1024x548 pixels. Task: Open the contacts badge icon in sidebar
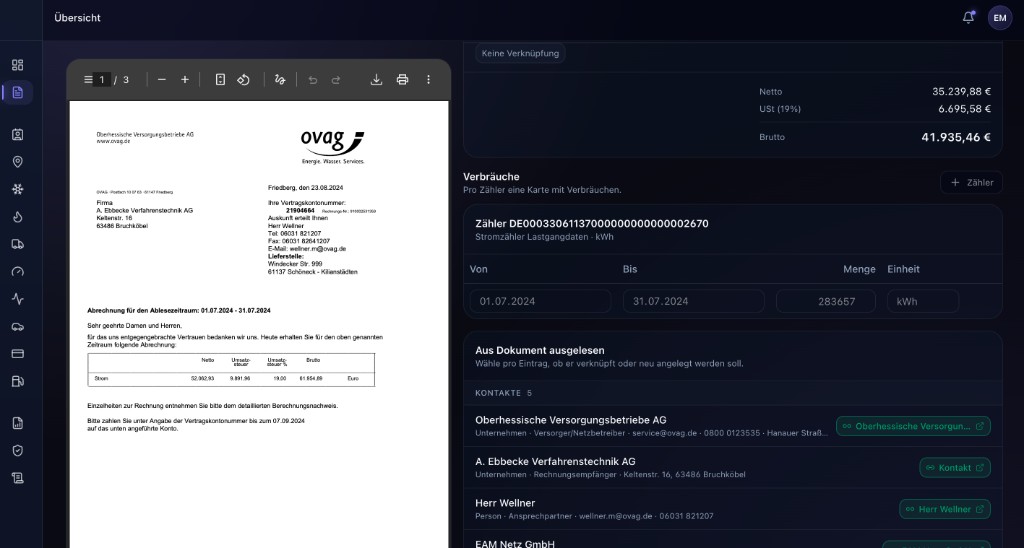point(18,134)
